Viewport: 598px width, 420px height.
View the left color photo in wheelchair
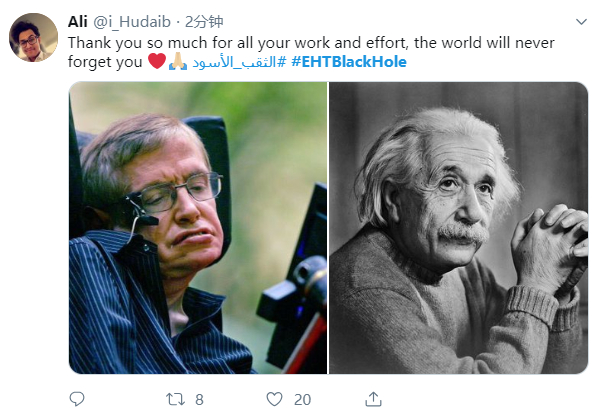coord(198,228)
